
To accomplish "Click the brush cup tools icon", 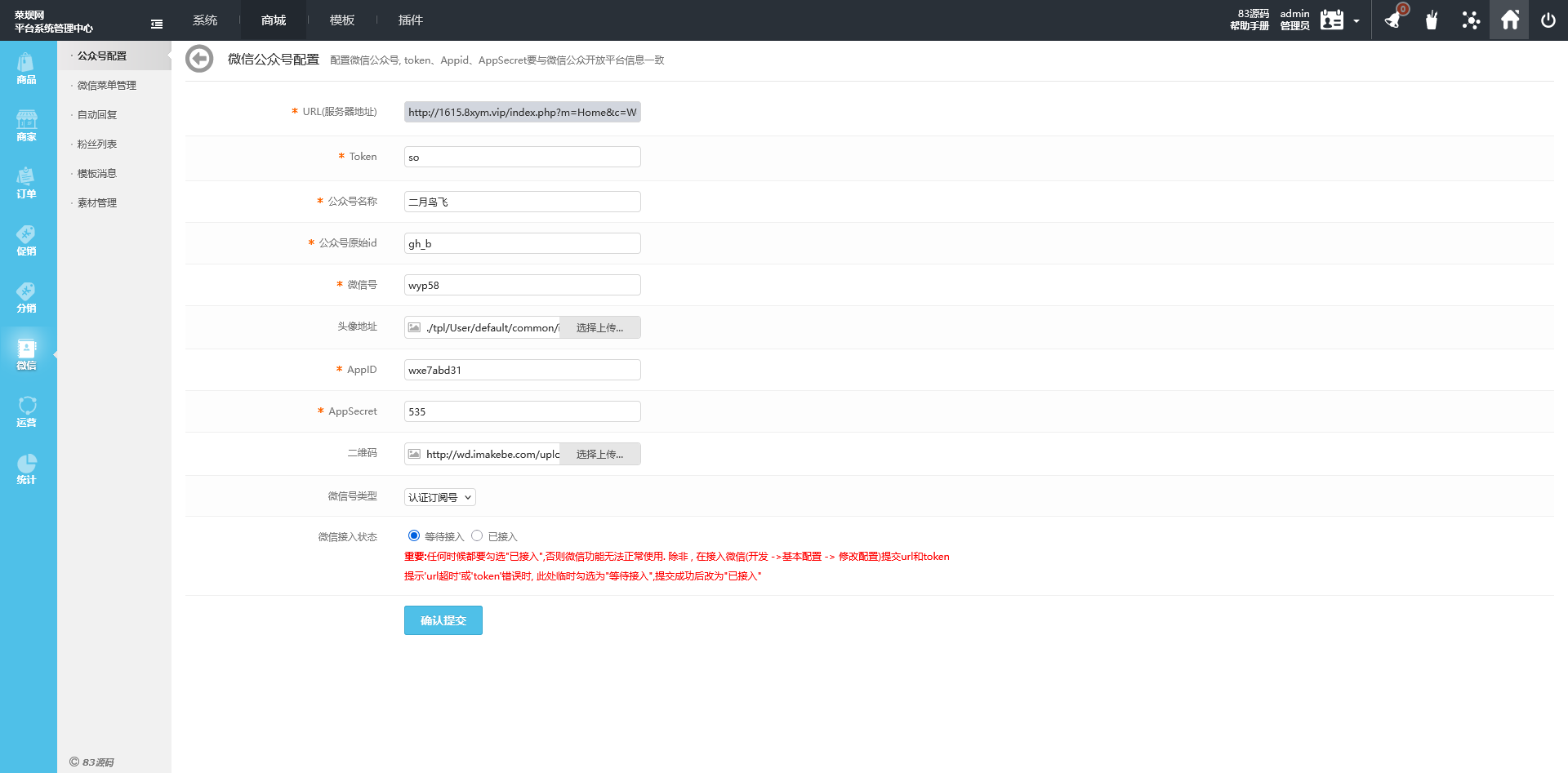I will (1432, 20).
